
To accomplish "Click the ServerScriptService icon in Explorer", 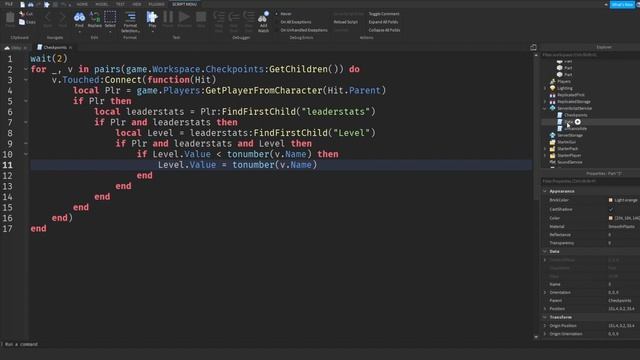I will point(552,108).
